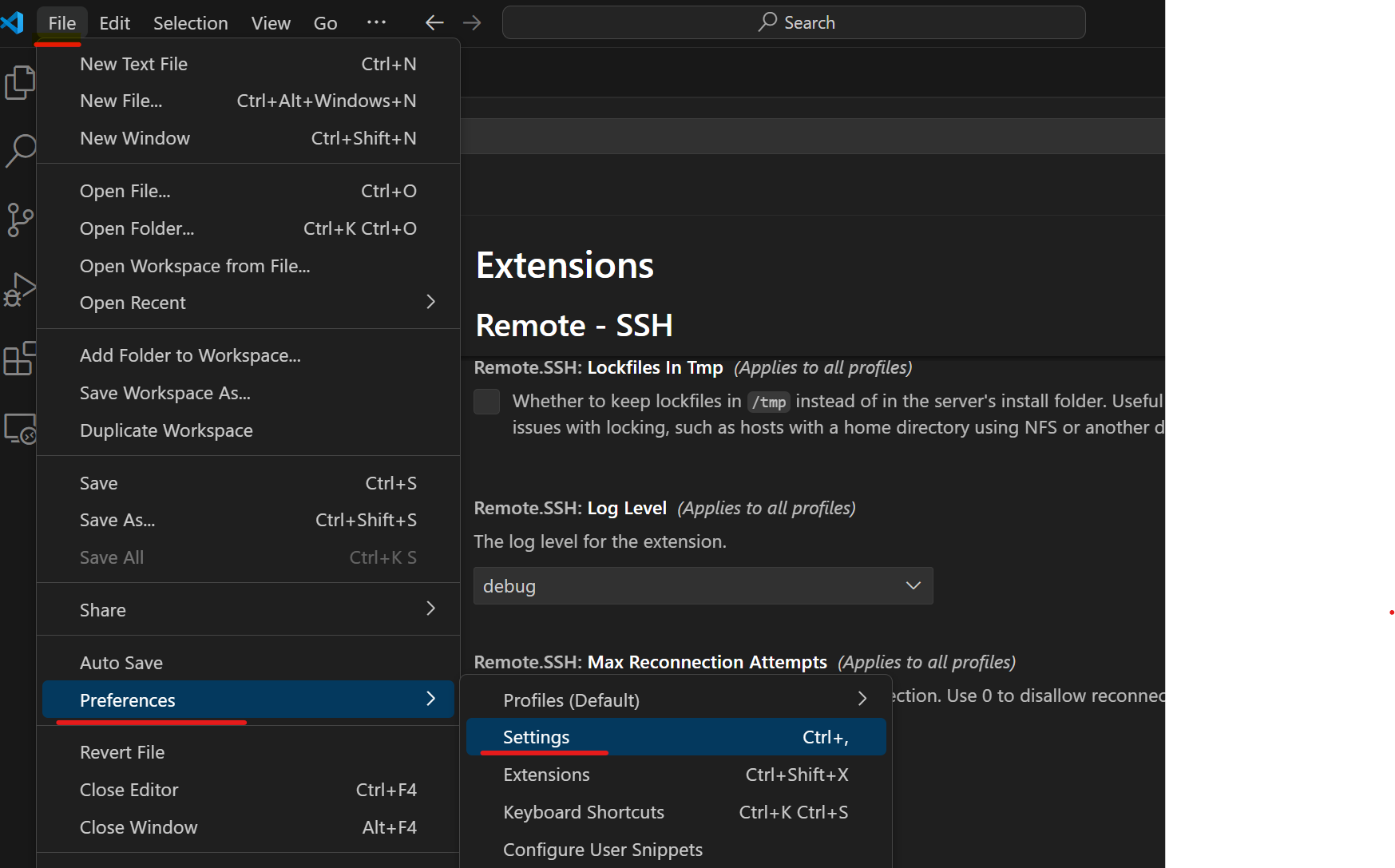Select the Run and Debug icon

coord(20,290)
